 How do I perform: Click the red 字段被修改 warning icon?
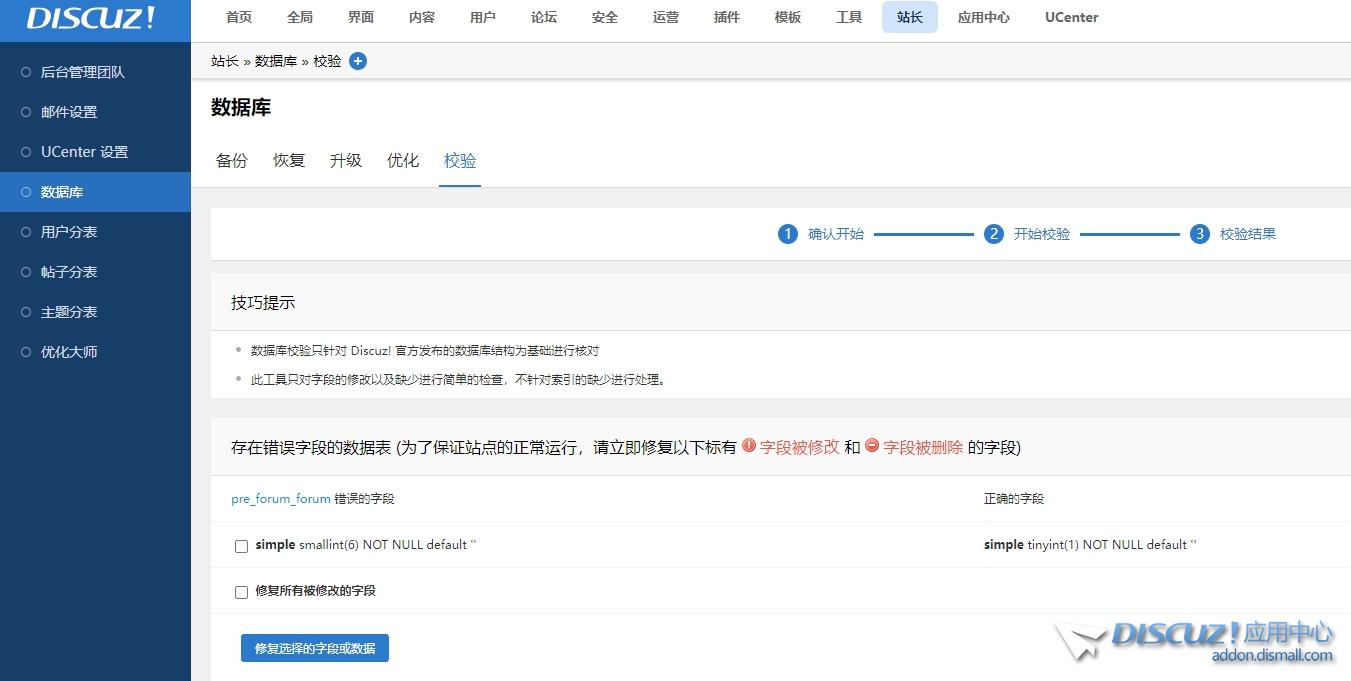click(x=748, y=446)
